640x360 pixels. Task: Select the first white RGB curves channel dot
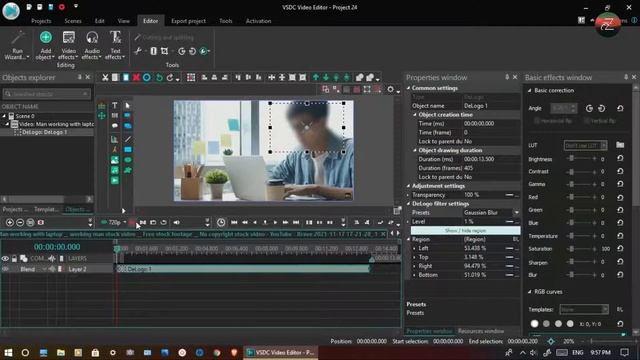(534, 324)
